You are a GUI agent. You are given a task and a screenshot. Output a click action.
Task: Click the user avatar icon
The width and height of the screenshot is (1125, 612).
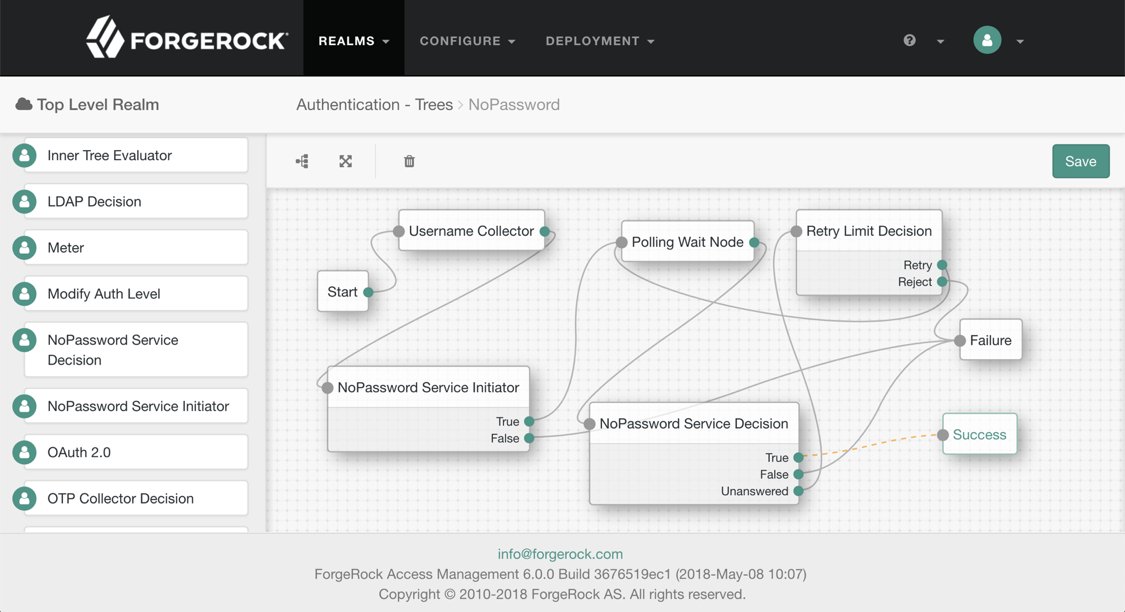[x=987, y=40]
